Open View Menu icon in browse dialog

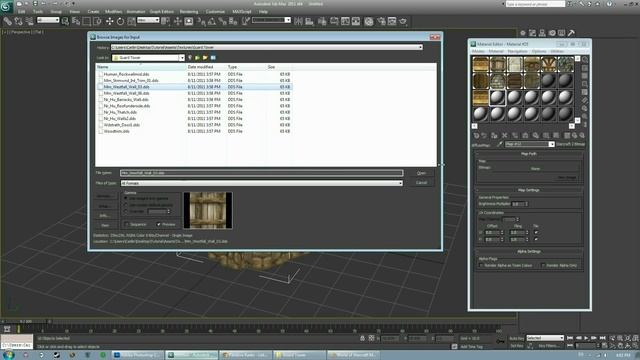[x=213, y=58]
